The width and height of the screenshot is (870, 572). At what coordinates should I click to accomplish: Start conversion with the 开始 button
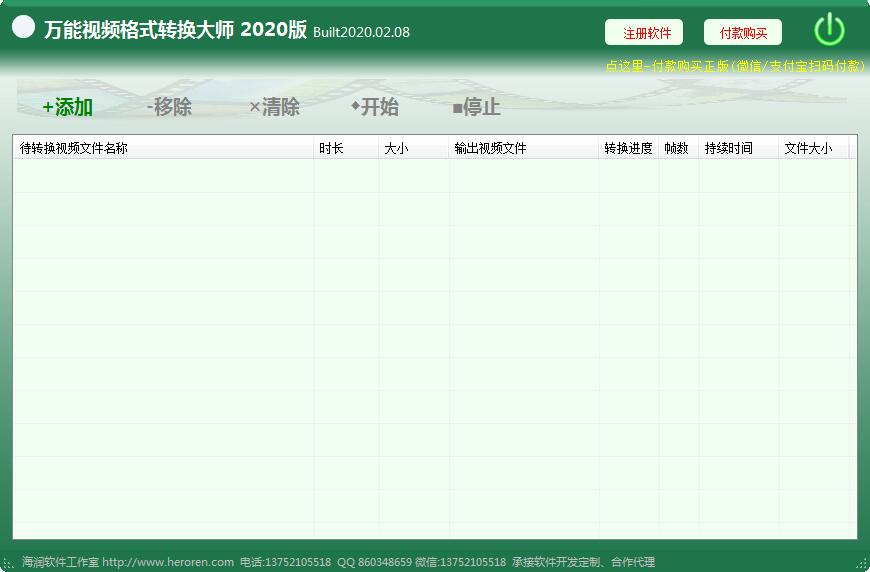[x=374, y=107]
